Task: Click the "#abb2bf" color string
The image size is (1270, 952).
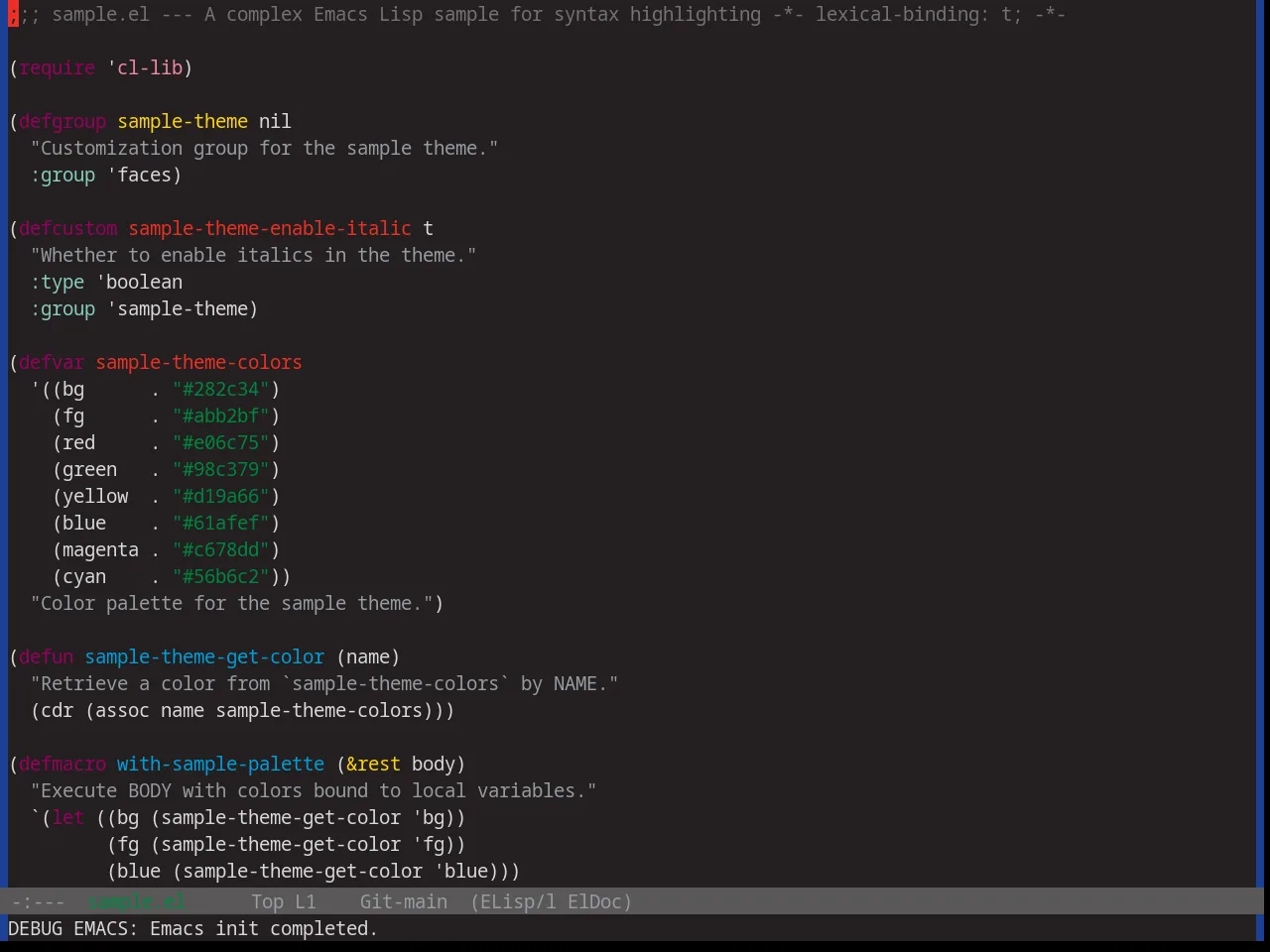Action: pyautogui.click(x=220, y=416)
